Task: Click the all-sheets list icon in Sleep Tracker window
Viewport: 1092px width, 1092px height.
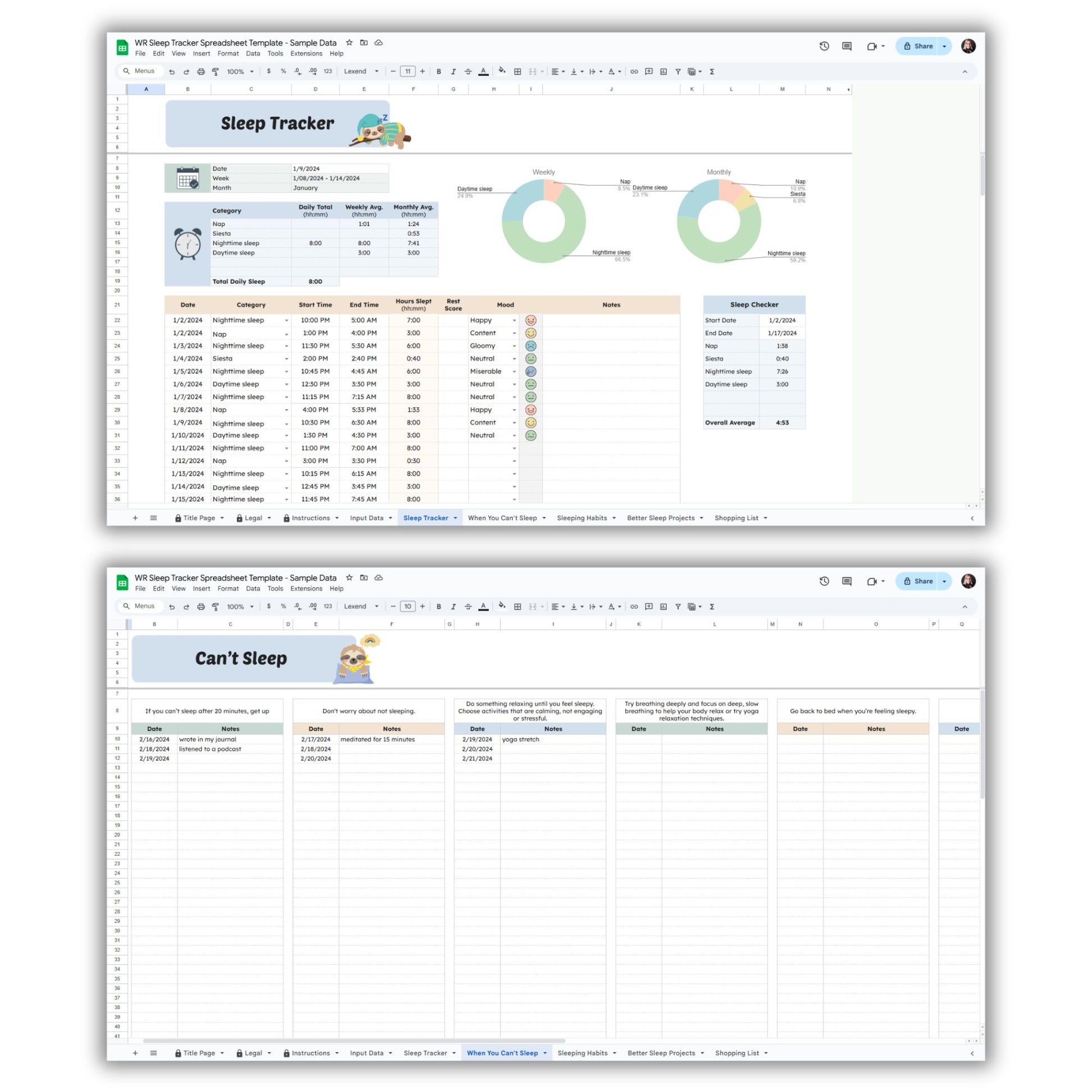Action: click(153, 518)
